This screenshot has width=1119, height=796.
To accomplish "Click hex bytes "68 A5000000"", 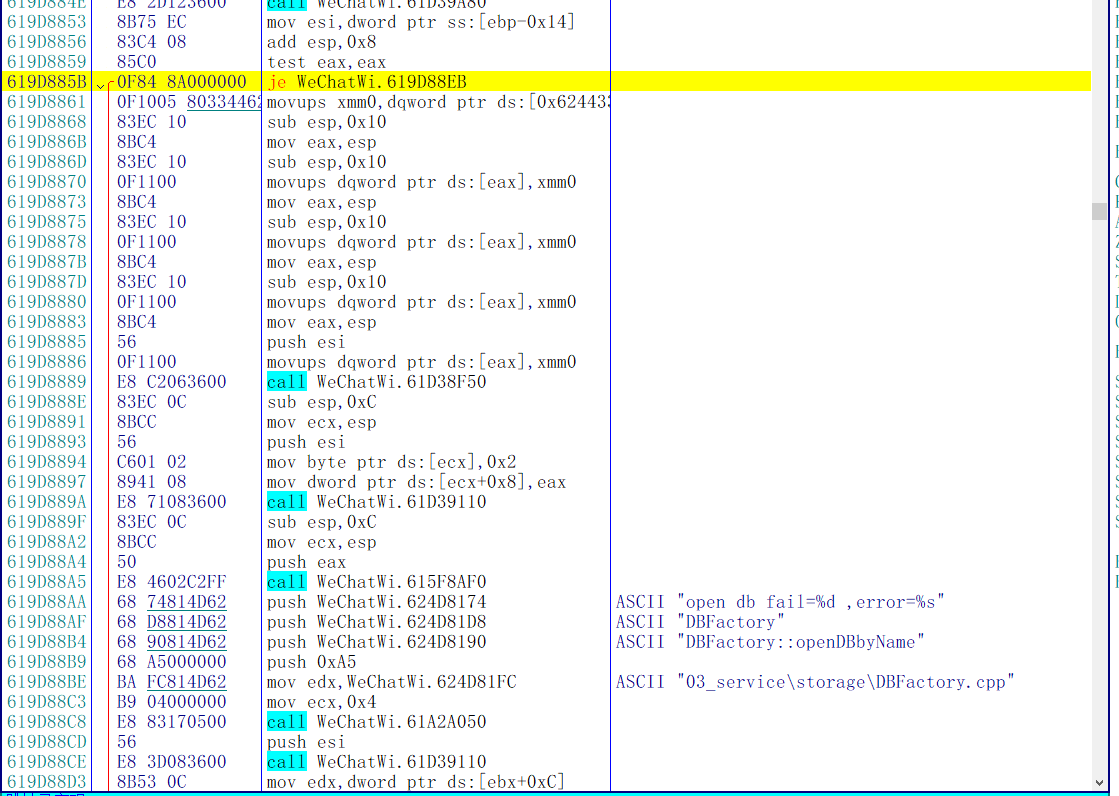I will 171,662.
